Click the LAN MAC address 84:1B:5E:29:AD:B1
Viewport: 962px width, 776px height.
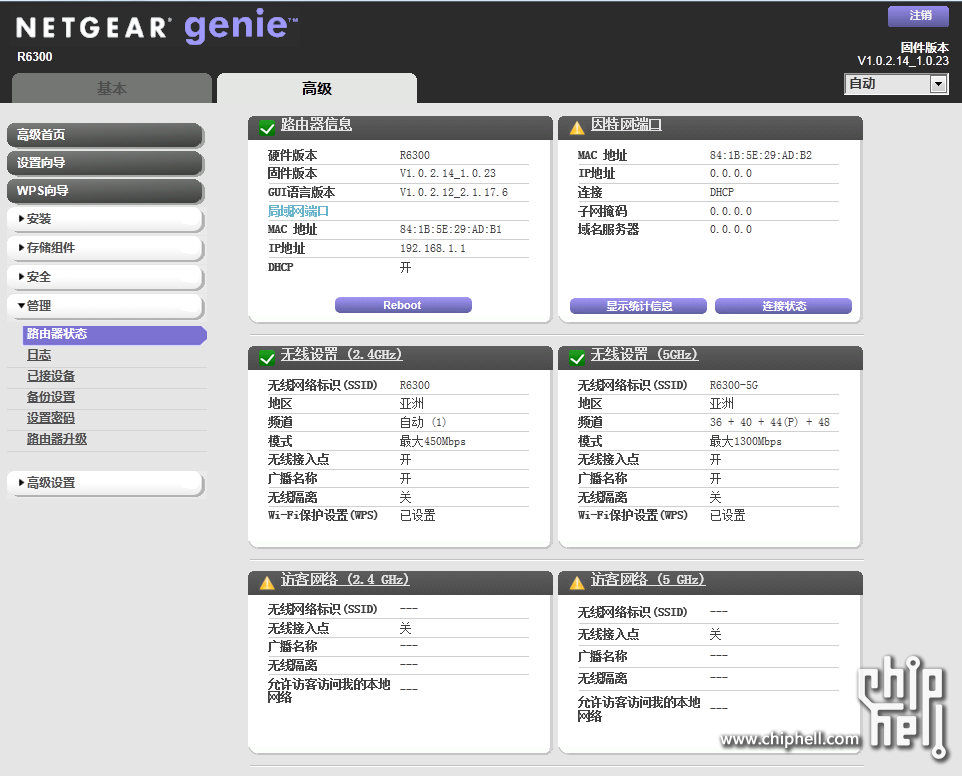click(x=451, y=229)
